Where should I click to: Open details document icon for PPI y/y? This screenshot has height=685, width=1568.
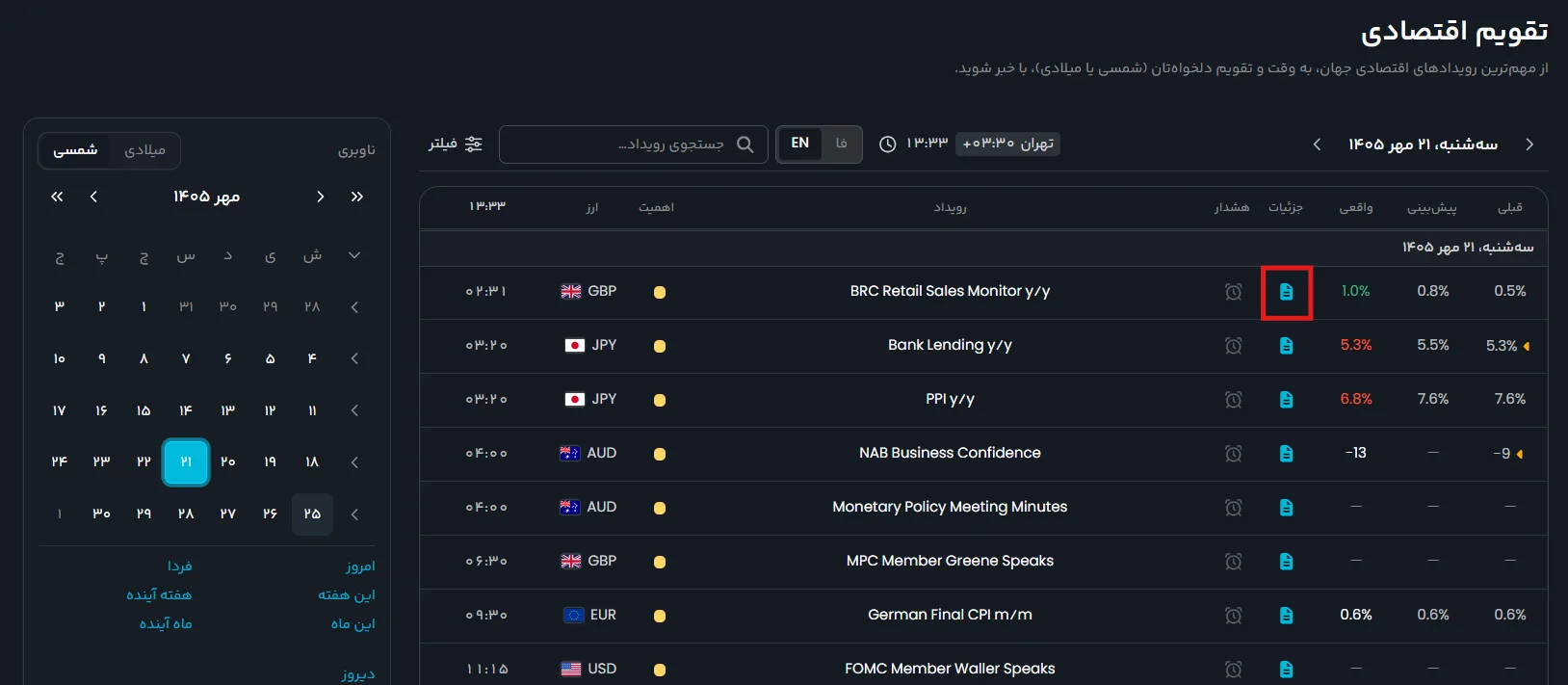1286,400
